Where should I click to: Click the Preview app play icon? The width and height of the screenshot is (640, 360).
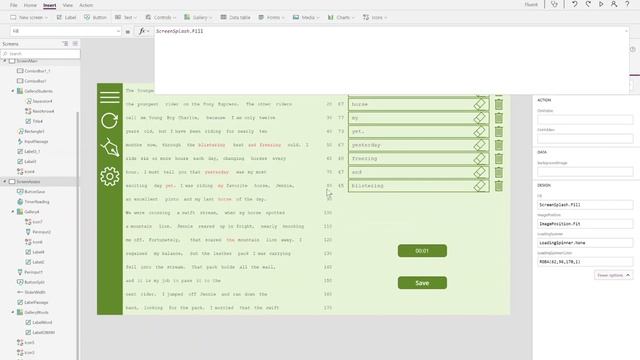coord(601,4)
